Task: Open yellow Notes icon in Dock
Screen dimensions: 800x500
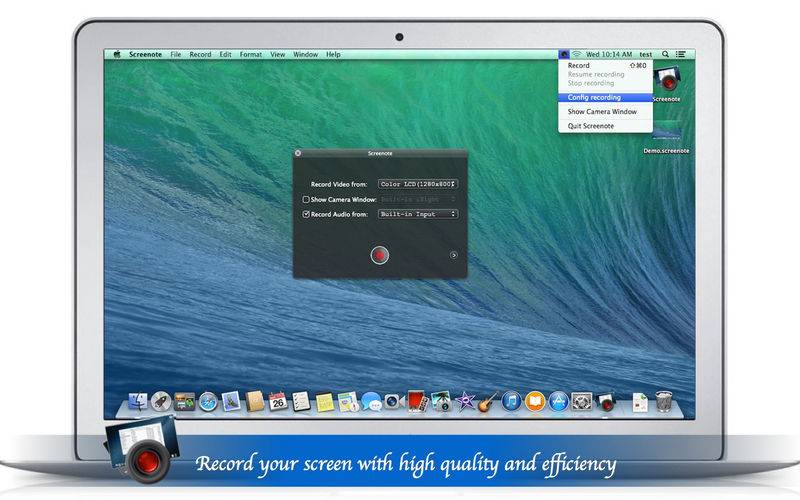Action: [x=324, y=402]
